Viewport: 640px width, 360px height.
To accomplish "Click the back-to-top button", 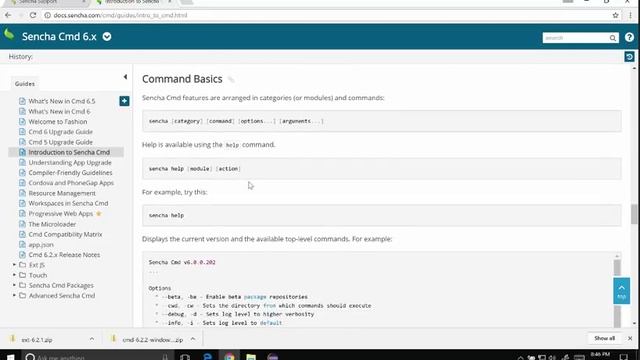I will tap(621, 291).
